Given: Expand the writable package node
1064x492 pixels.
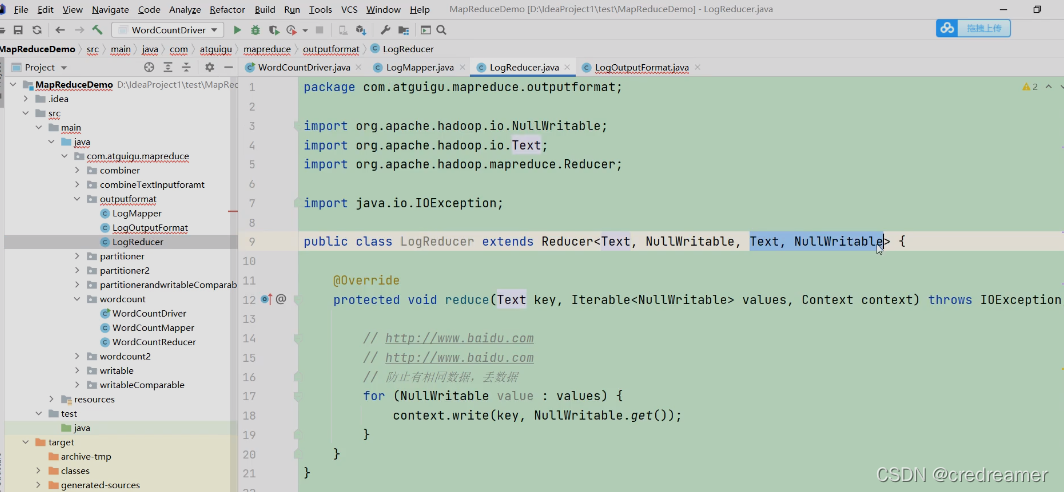Looking at the screenshot, I should [77, 371].
